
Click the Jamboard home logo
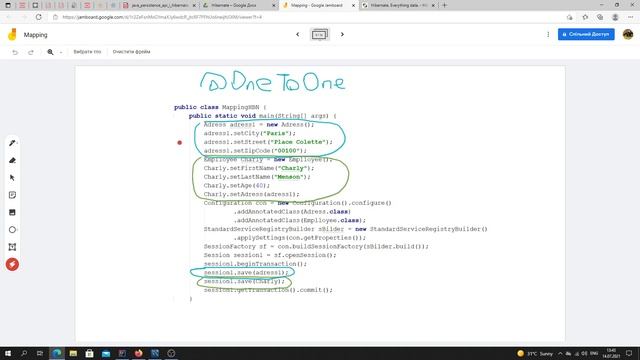pos(12,35)
